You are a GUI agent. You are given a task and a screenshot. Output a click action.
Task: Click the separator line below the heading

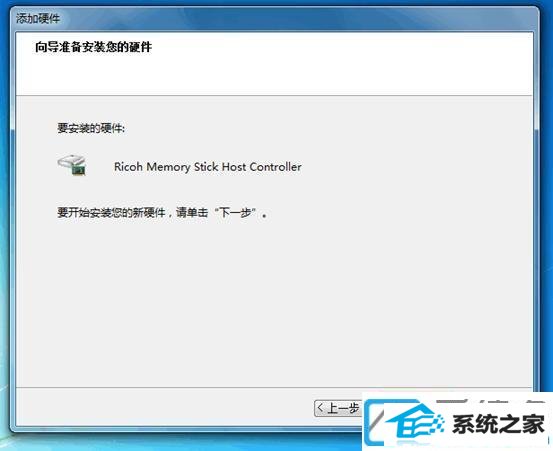(x=274, y=95)
